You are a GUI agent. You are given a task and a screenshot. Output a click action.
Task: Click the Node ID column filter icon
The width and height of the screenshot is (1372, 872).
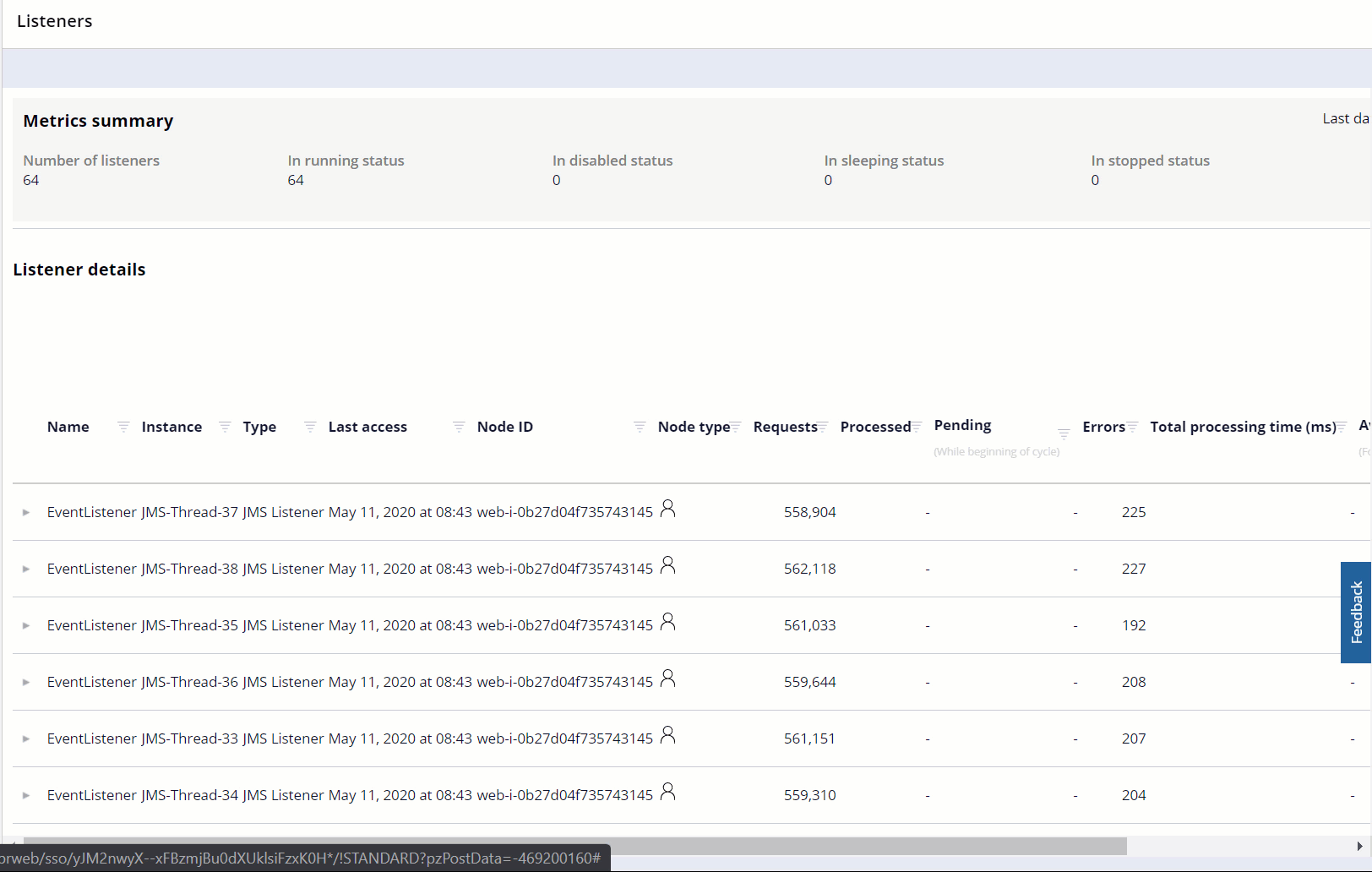click(640, 427)
